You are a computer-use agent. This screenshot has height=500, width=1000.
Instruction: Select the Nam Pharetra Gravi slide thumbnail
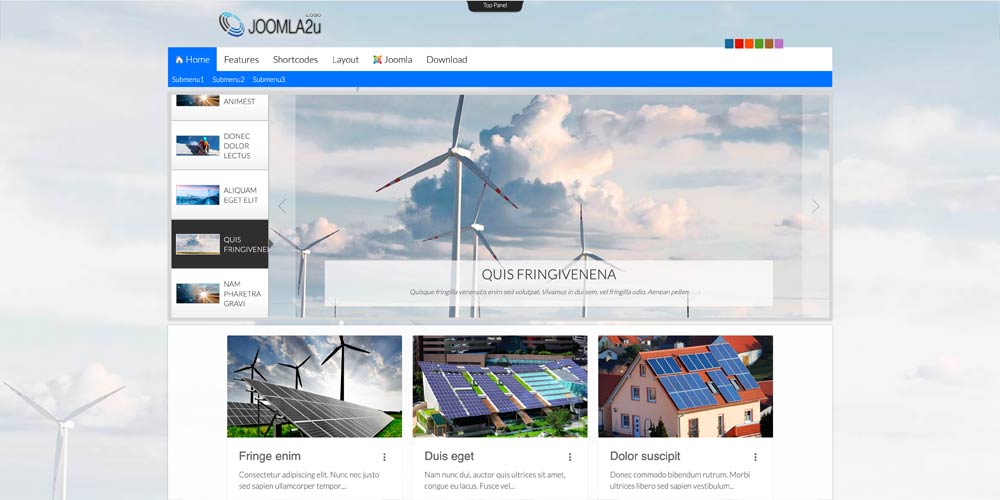click(x=220, y=294)
